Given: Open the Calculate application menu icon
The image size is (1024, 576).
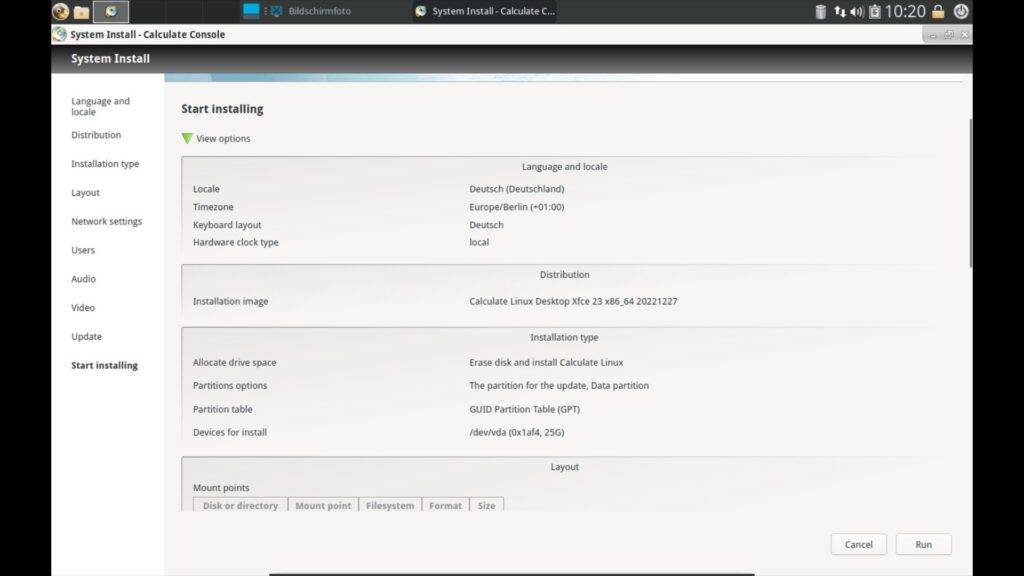Looking at the screenshot, I should coord(60,11).
